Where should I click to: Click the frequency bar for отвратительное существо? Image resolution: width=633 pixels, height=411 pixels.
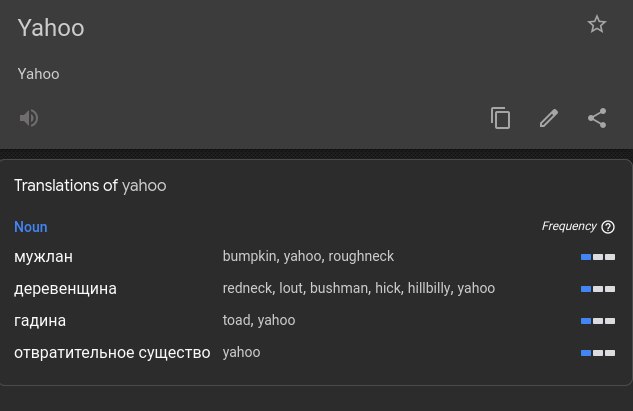[x=598, y=353]
